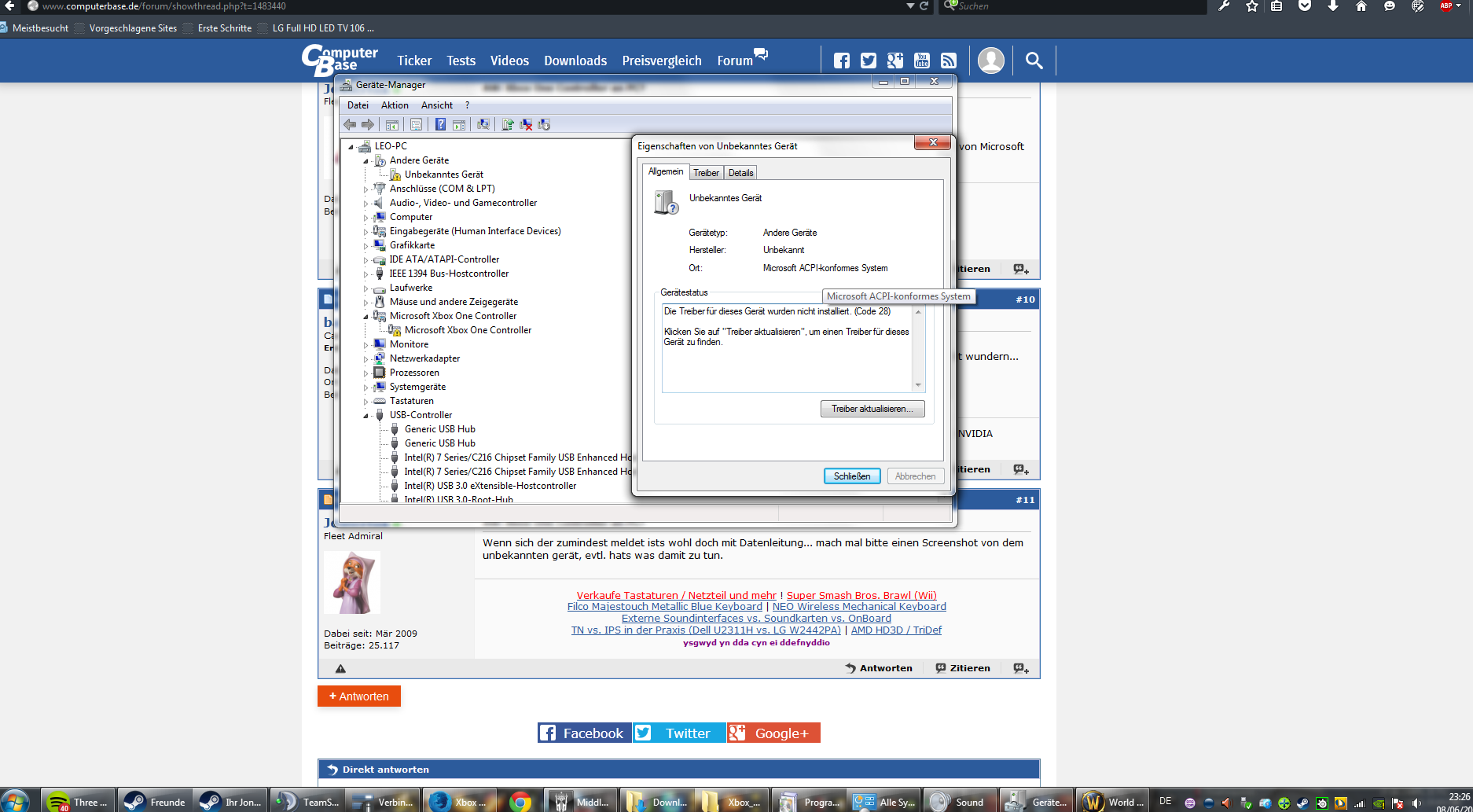
Task: Open Ansicht menu in Geräte-Manager
Action: 437,105
